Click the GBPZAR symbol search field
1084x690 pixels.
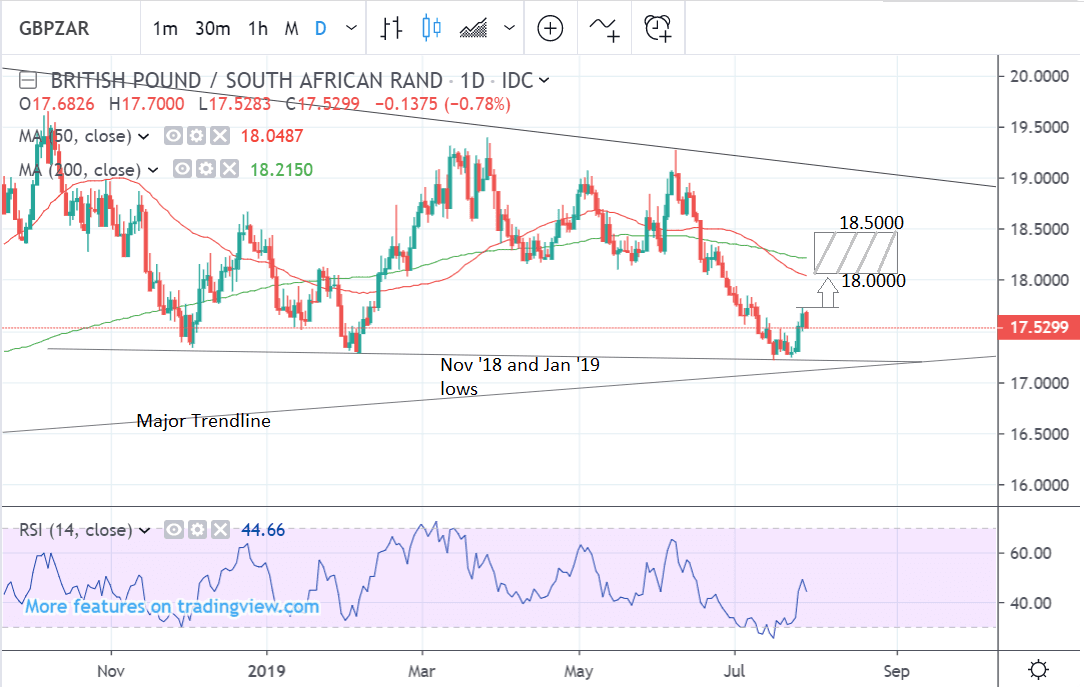(x=58, y=29)
